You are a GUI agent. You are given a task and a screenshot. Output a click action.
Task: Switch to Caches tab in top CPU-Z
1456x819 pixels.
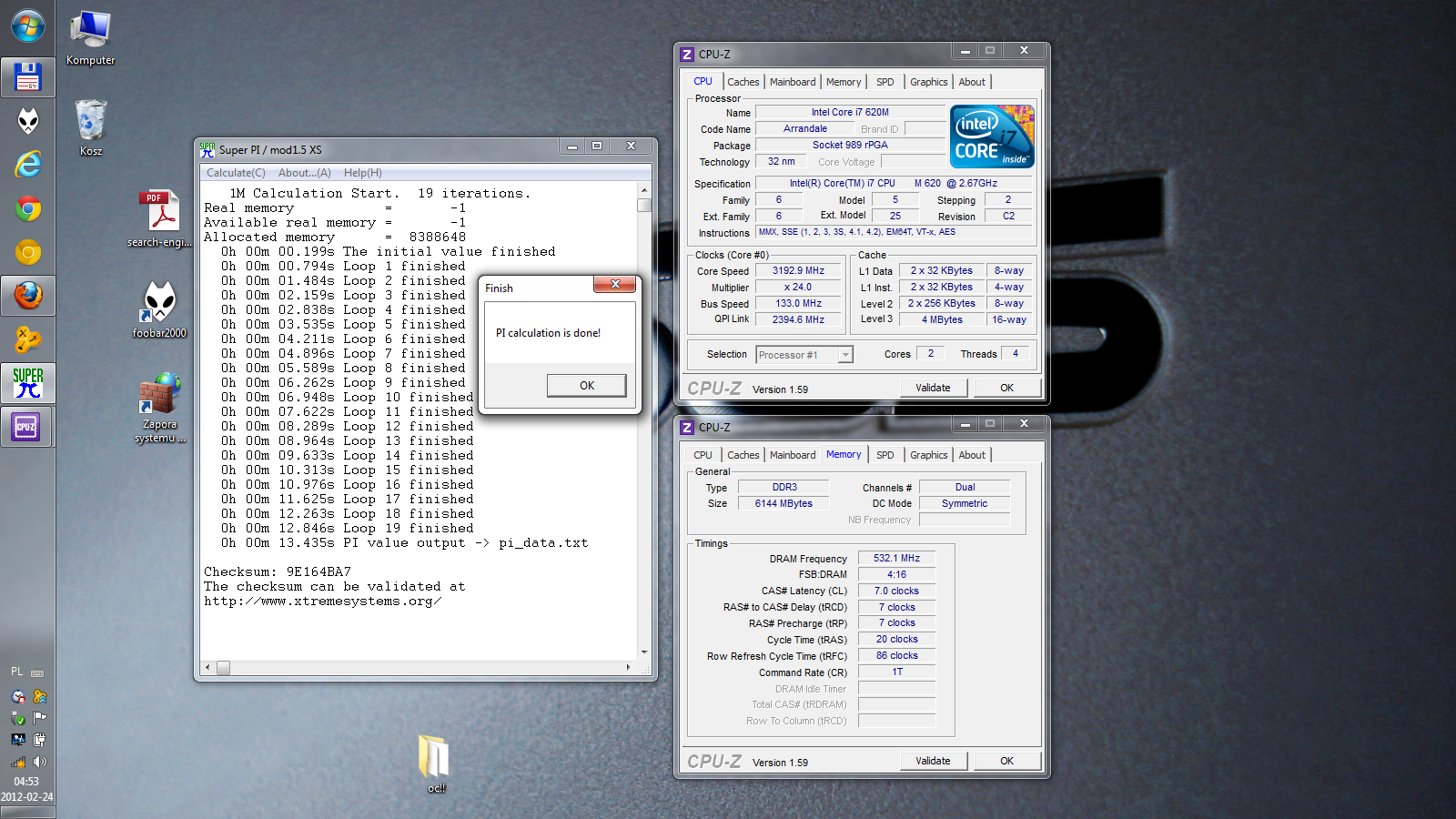point(743,82)
